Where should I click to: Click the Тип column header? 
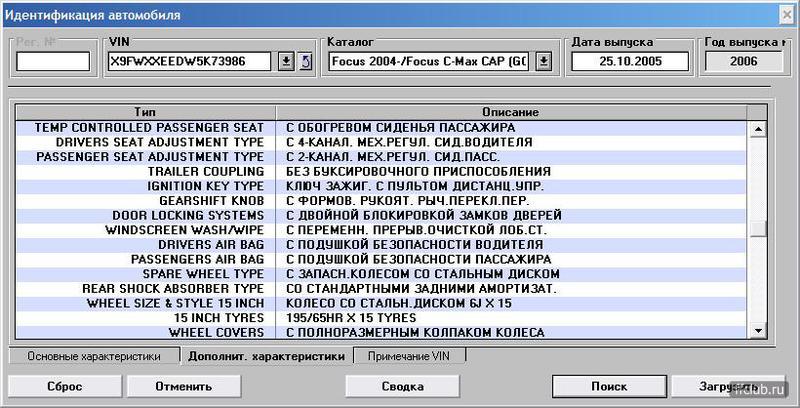click(x=145, y=112)
